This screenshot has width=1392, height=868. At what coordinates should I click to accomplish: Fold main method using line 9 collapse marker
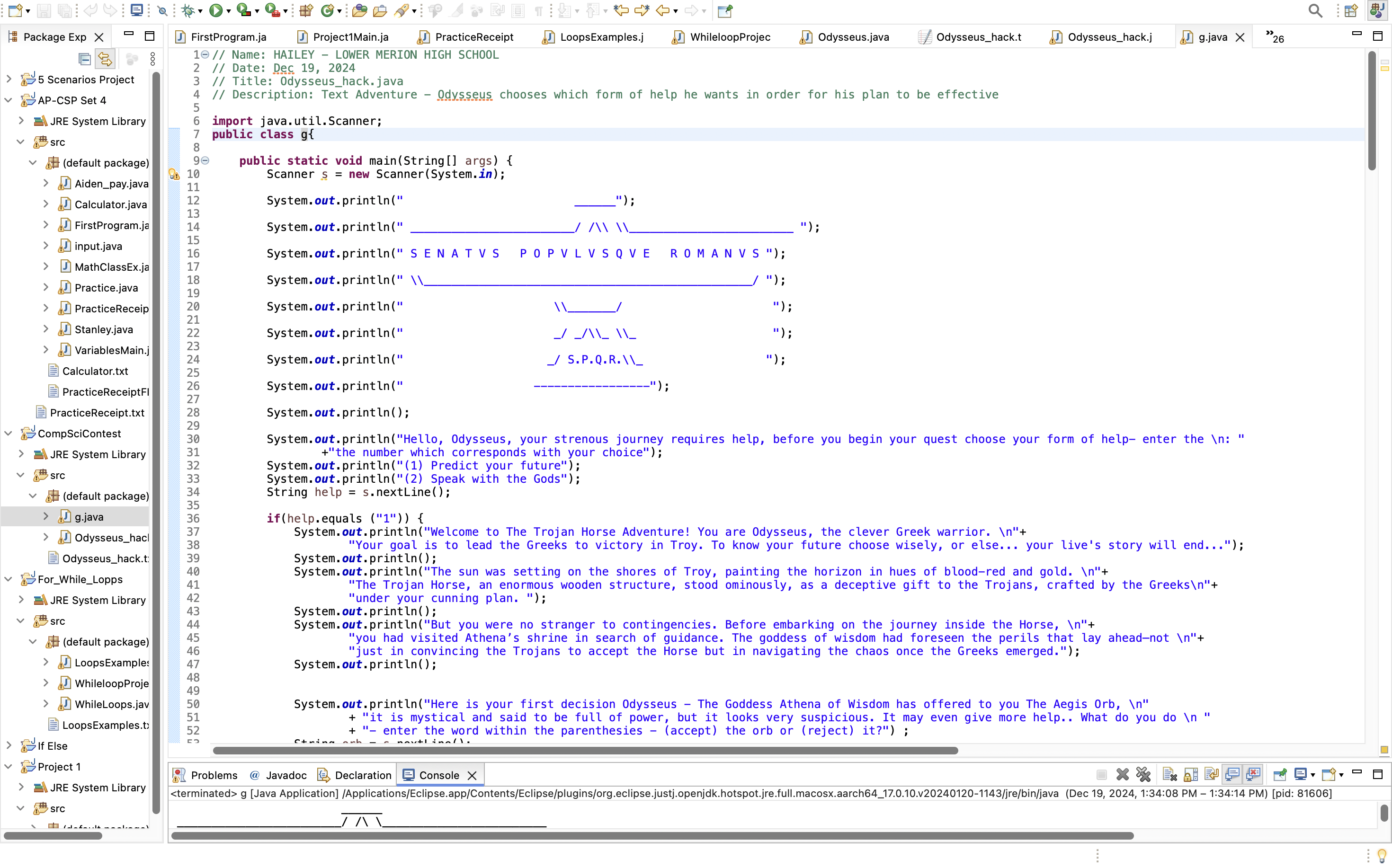[205, 161]
